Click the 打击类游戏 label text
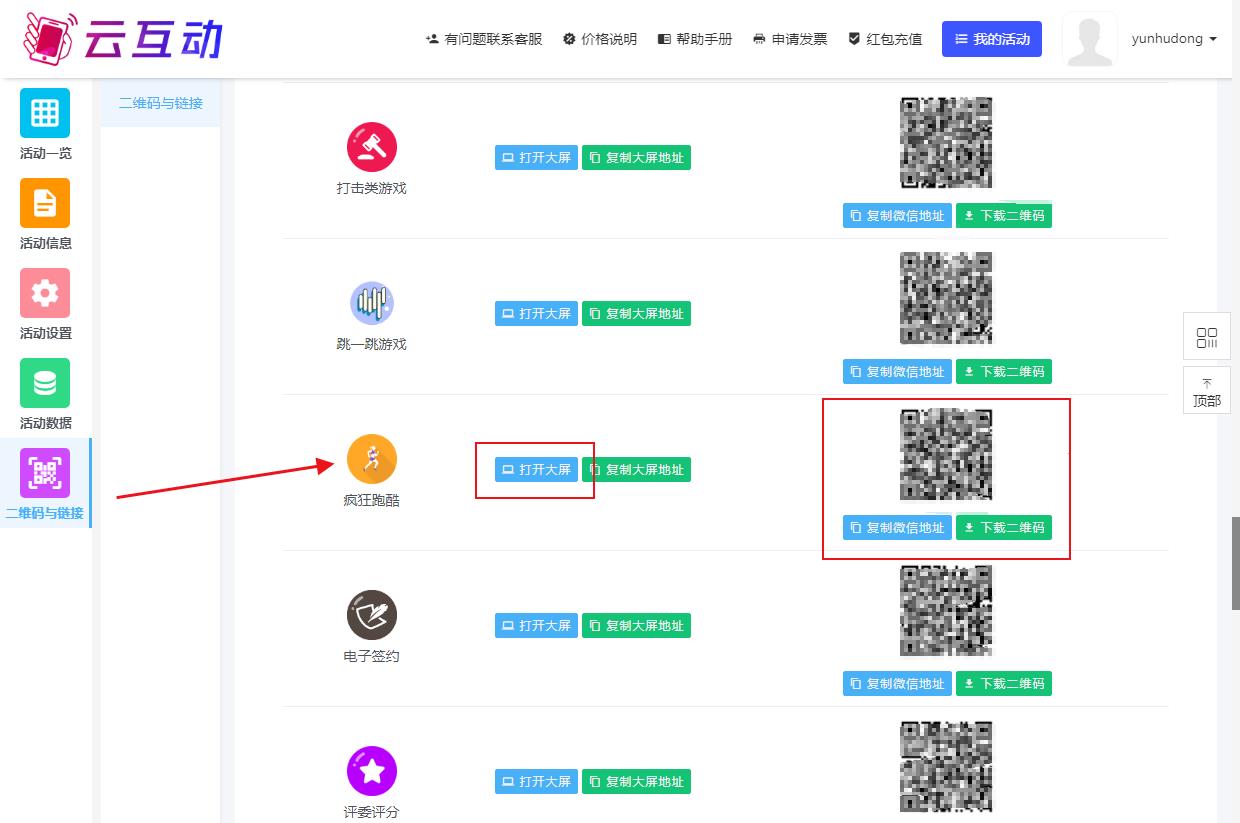The height and width of the screenshot is (823, 1240). (x=372, y=188)
